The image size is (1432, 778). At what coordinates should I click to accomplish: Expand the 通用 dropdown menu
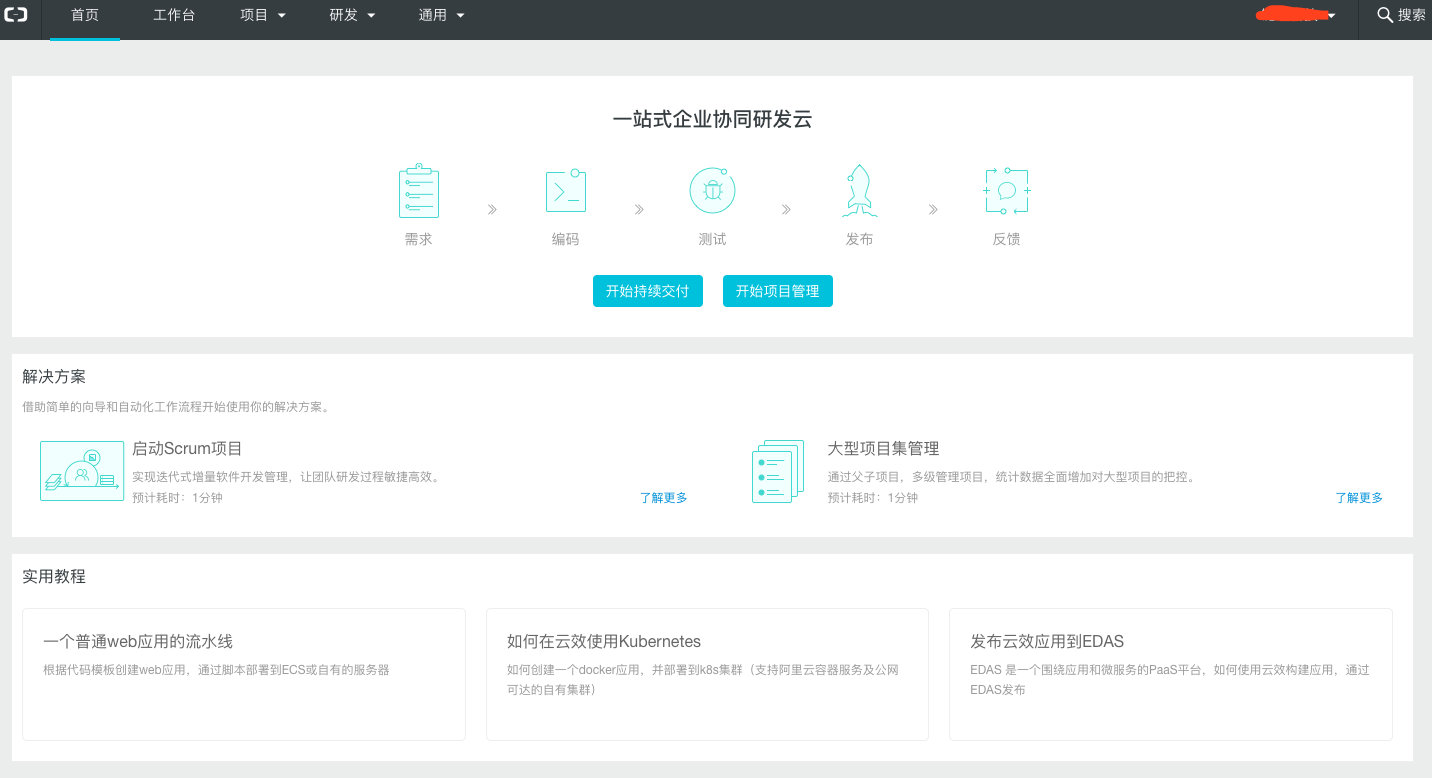pyautogui.click(x=441, y=15)
